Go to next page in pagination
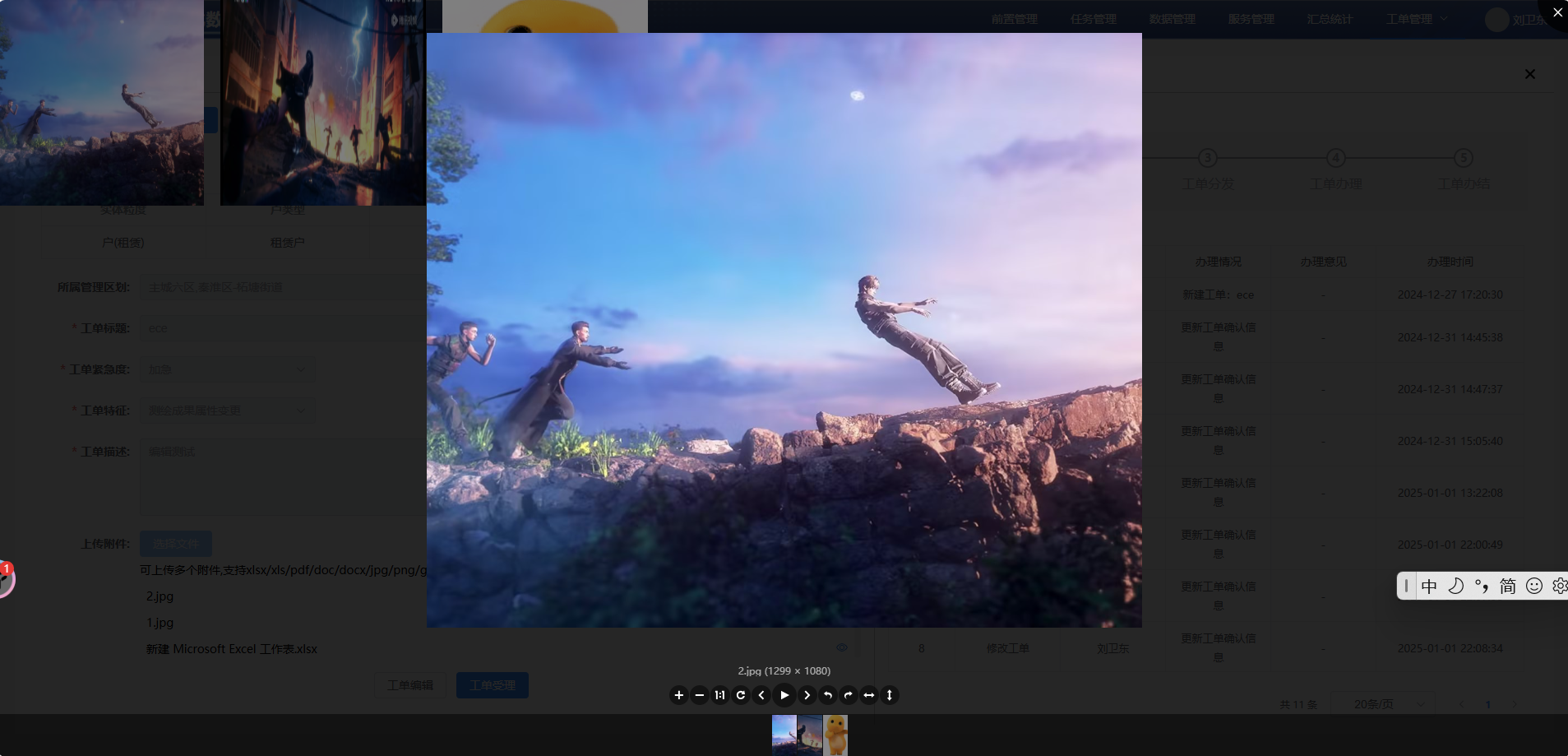 1515,704
